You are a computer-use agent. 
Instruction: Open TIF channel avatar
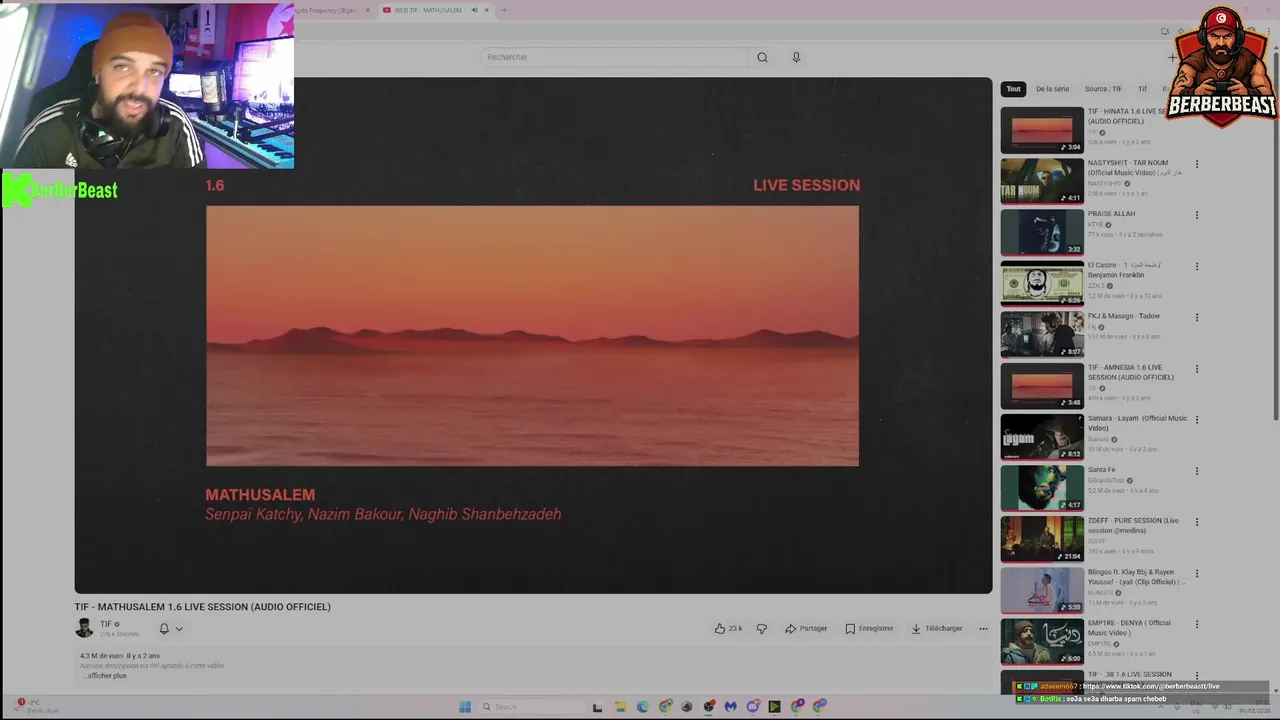click(x=84, y=628)
